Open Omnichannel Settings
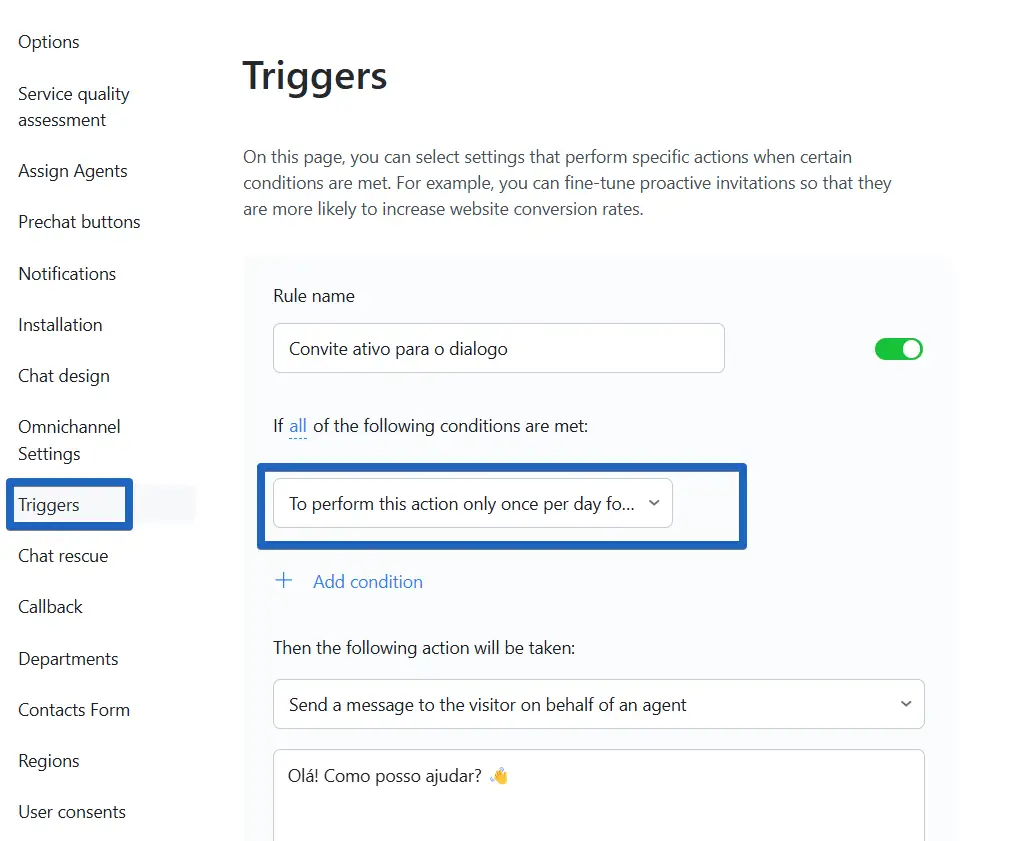Image resolution: width=1017 pixels, height=841 pixels. 69,440
